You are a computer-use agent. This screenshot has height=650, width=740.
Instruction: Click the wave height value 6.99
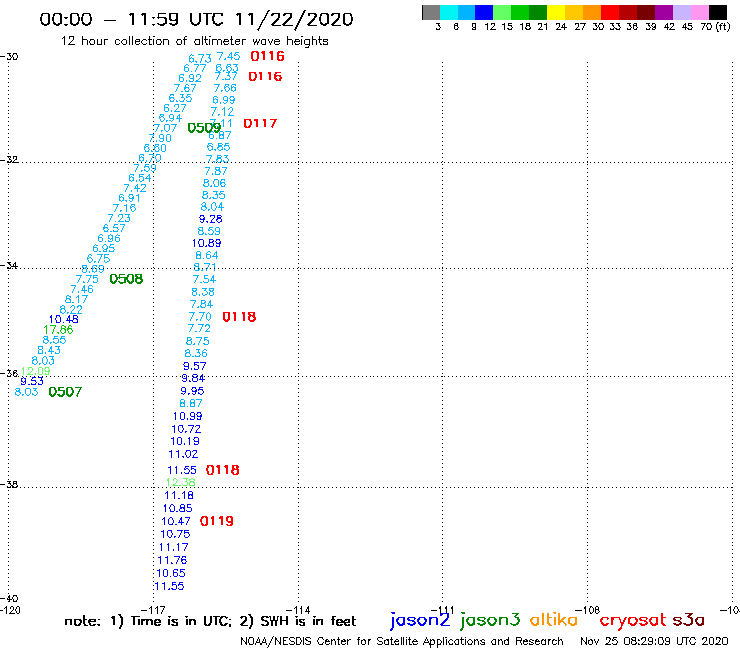224,100
